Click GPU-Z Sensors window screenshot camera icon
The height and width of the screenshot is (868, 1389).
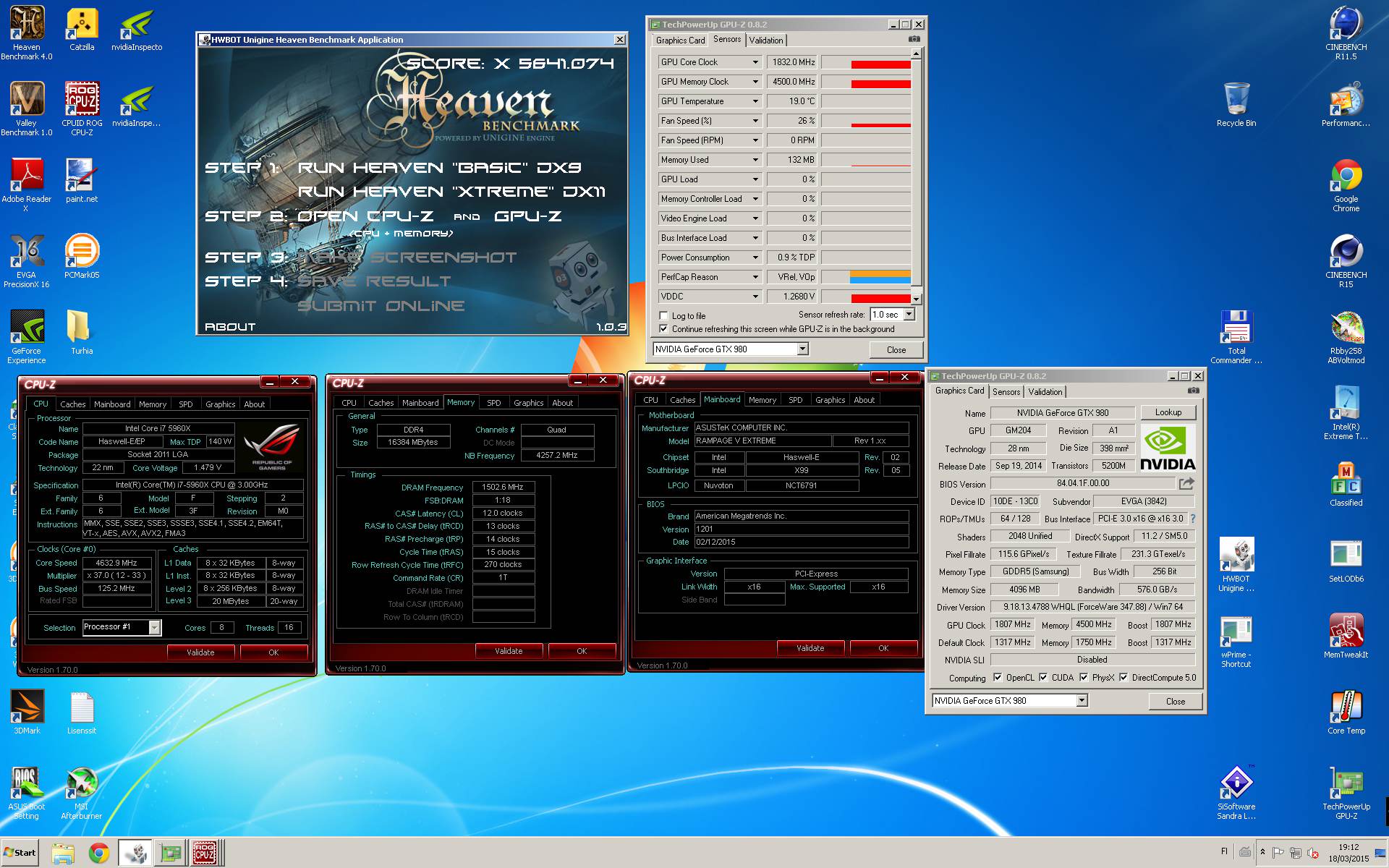[914, 39]
